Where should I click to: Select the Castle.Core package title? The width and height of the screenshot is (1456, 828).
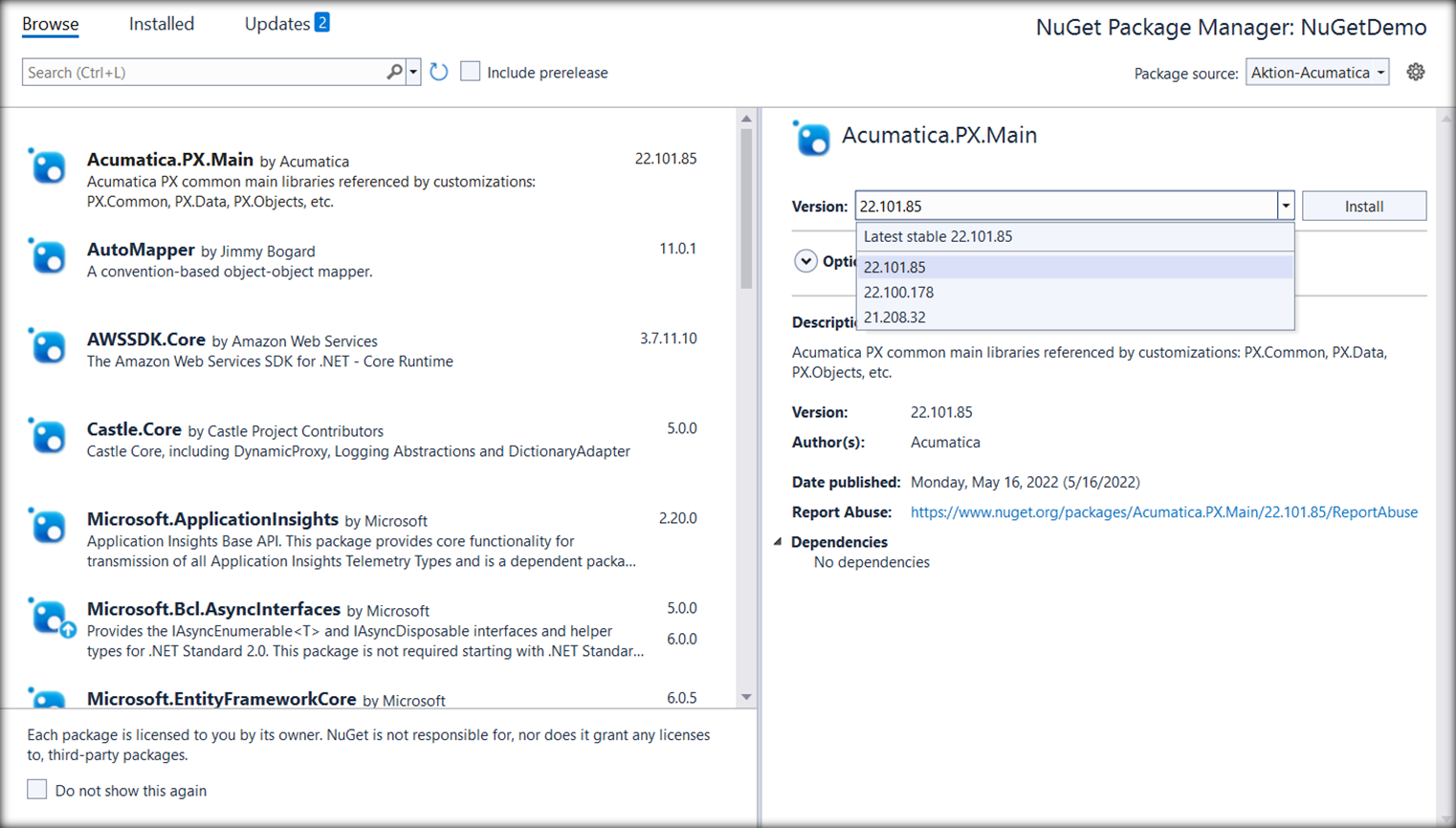tap(134, 429)
